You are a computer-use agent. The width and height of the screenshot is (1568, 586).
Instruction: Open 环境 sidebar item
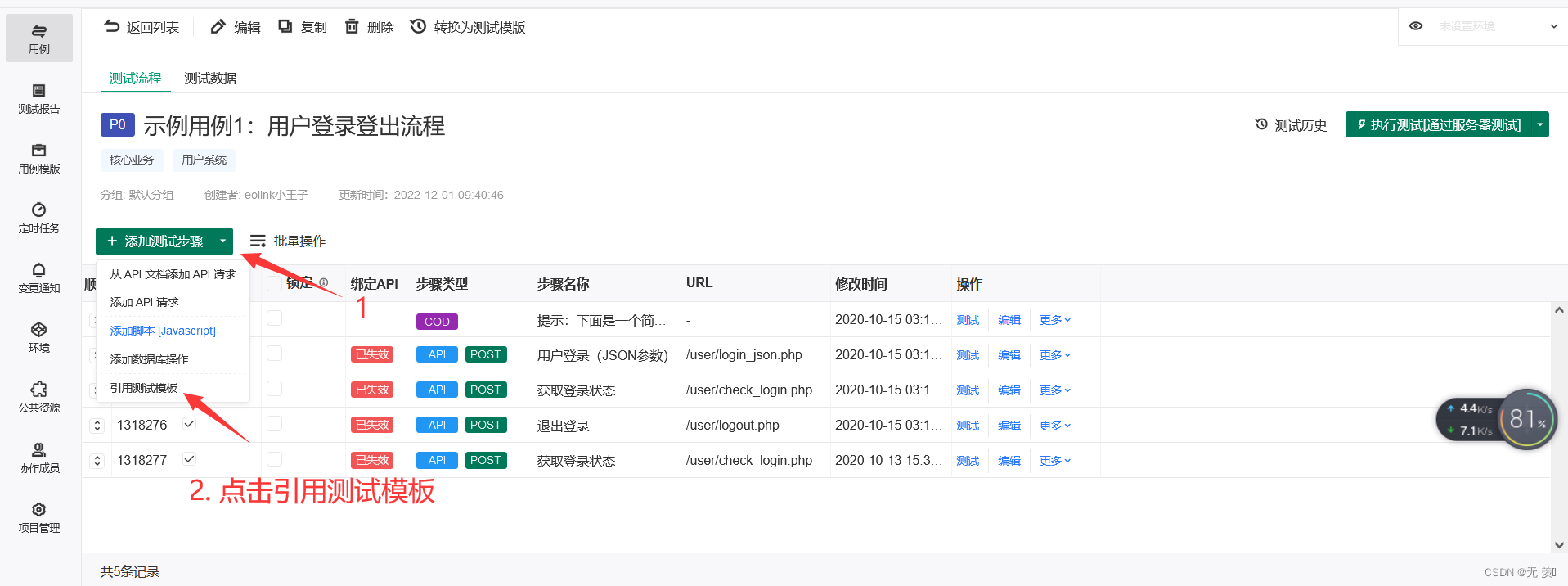[x=39, y=337]
